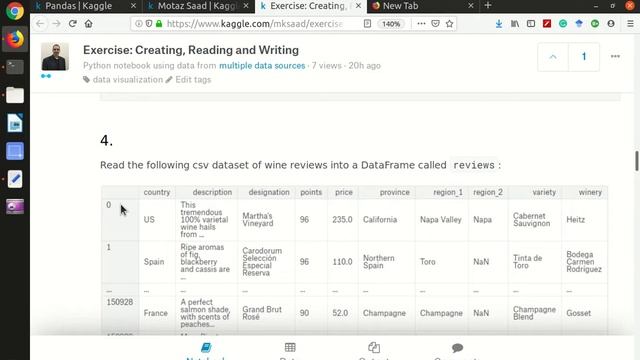
Task: Open the notebook's three-dot options menu
Action: (x=615, y=56)
